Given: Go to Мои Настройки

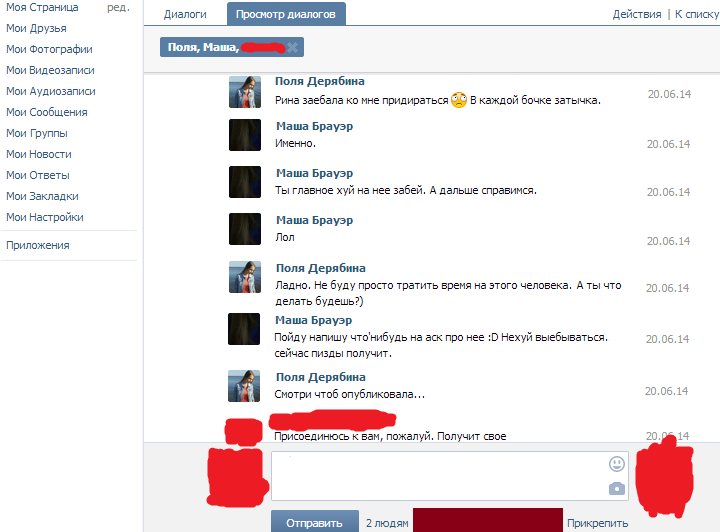Looking at the screenshot, I should pyautogui.click(x=45, y=217).
